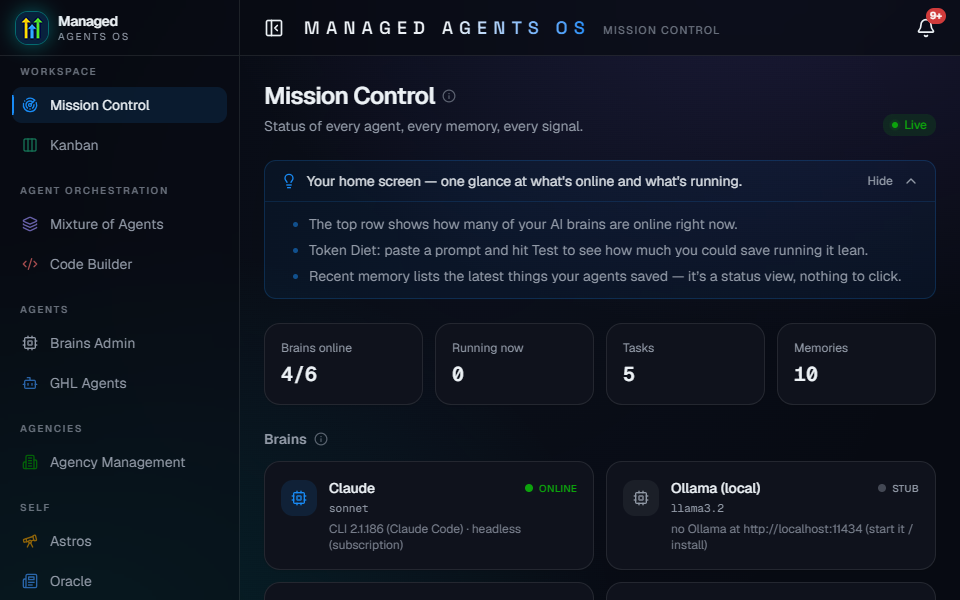Click the 'llama3.2' model label
Image resolution: width=960 pixels, height=600 pixels.
(x=697, y=508)
